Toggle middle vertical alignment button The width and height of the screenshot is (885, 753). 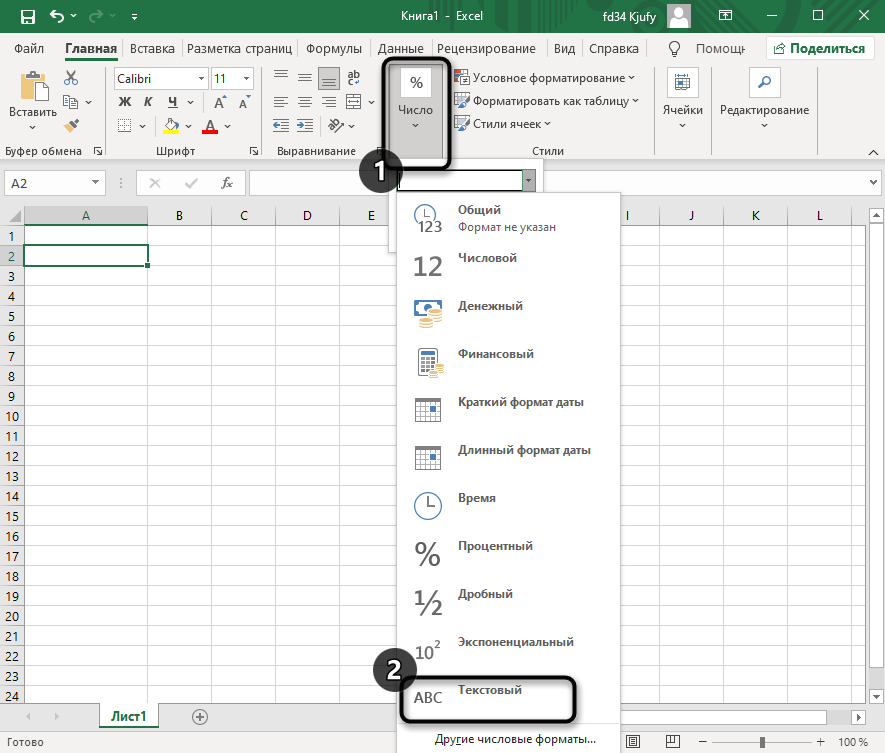click(x=304, y=78)
